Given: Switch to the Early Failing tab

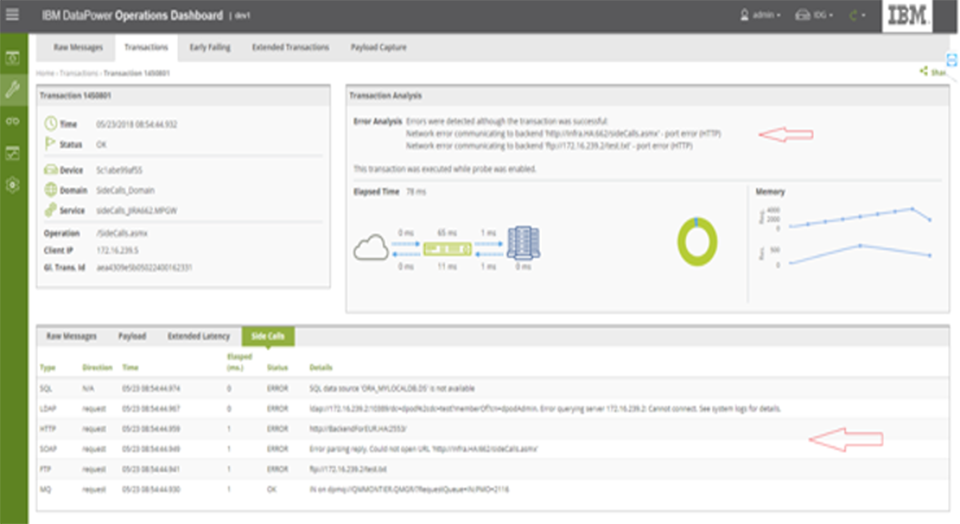Looking at the screenshot, I should coord(210,47).
